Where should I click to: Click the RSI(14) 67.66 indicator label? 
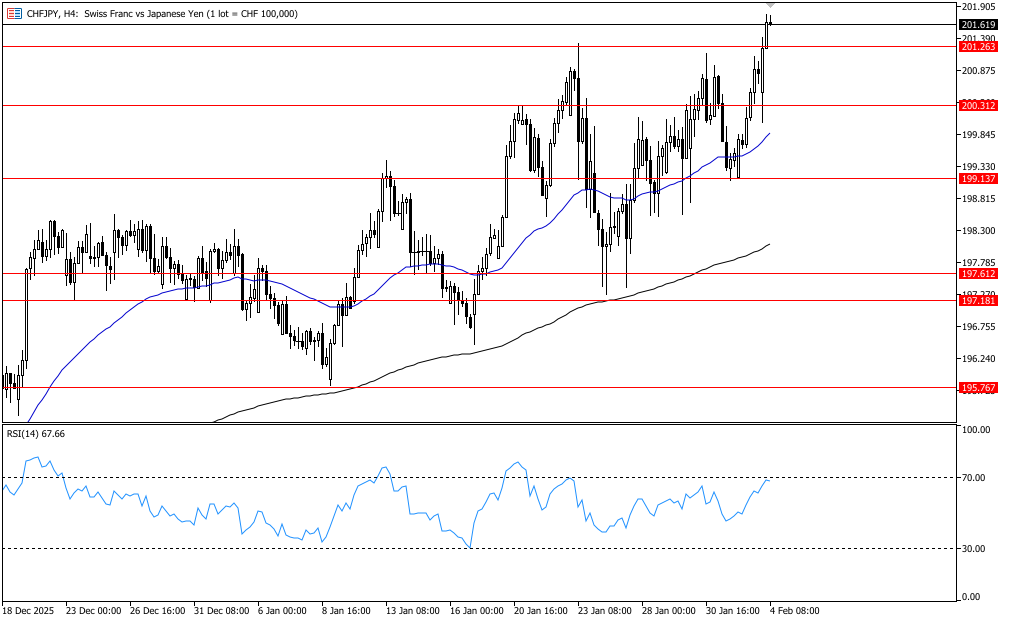pyautogui.click(x=36, y=433)
